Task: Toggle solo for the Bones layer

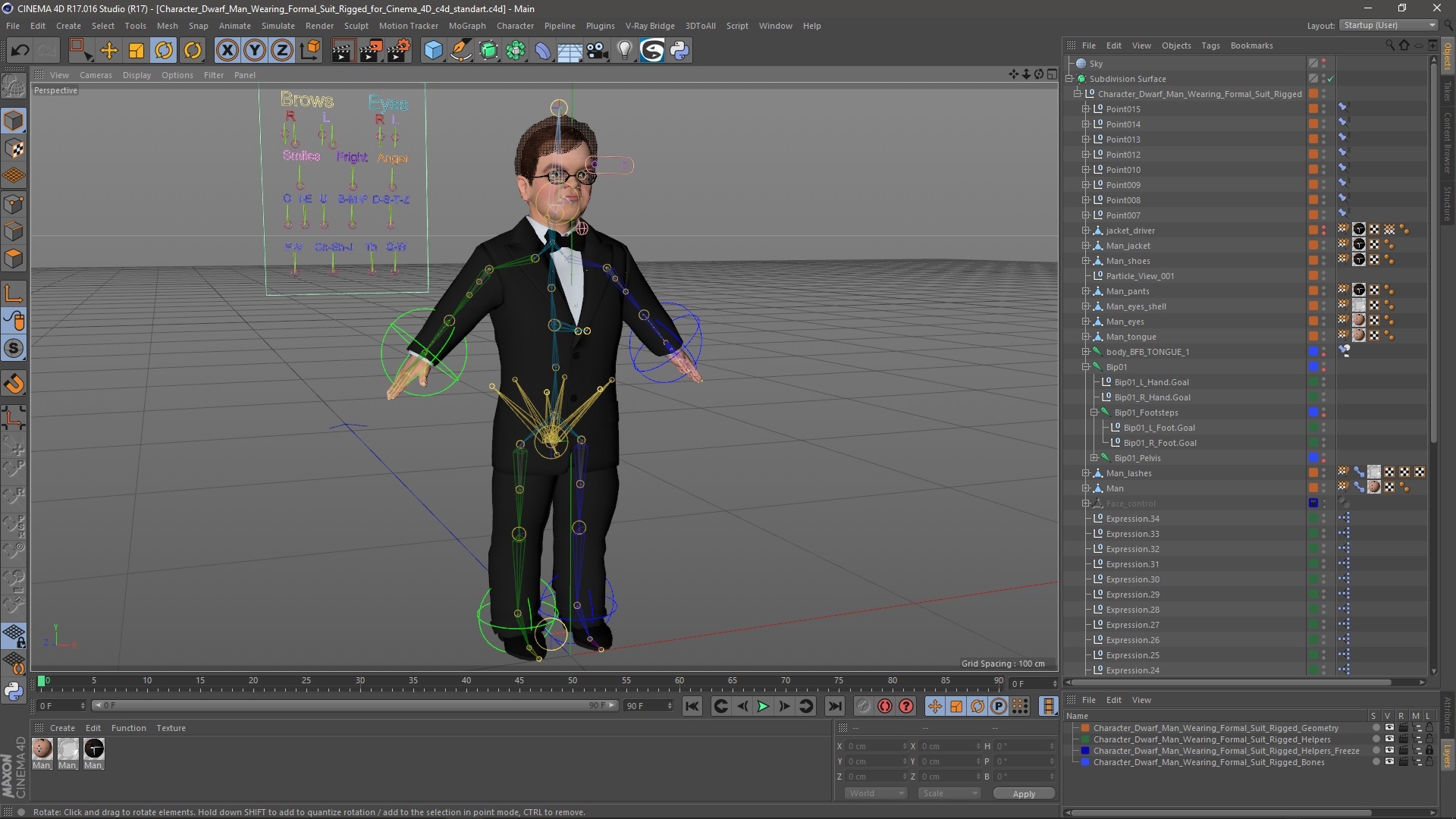Action: click(1376, 762)
